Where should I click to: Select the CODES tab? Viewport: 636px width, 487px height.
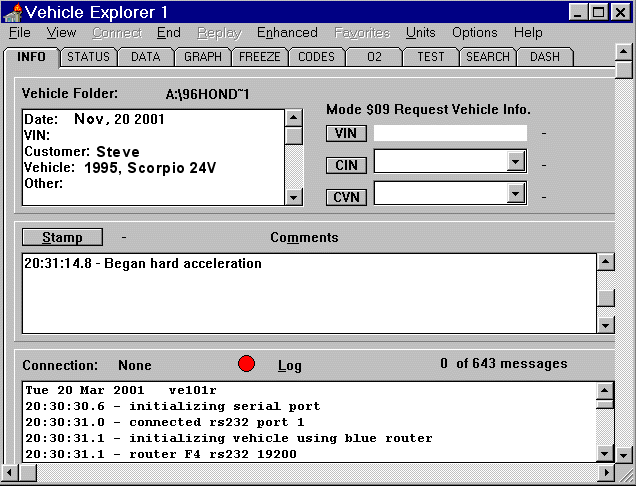317,57
